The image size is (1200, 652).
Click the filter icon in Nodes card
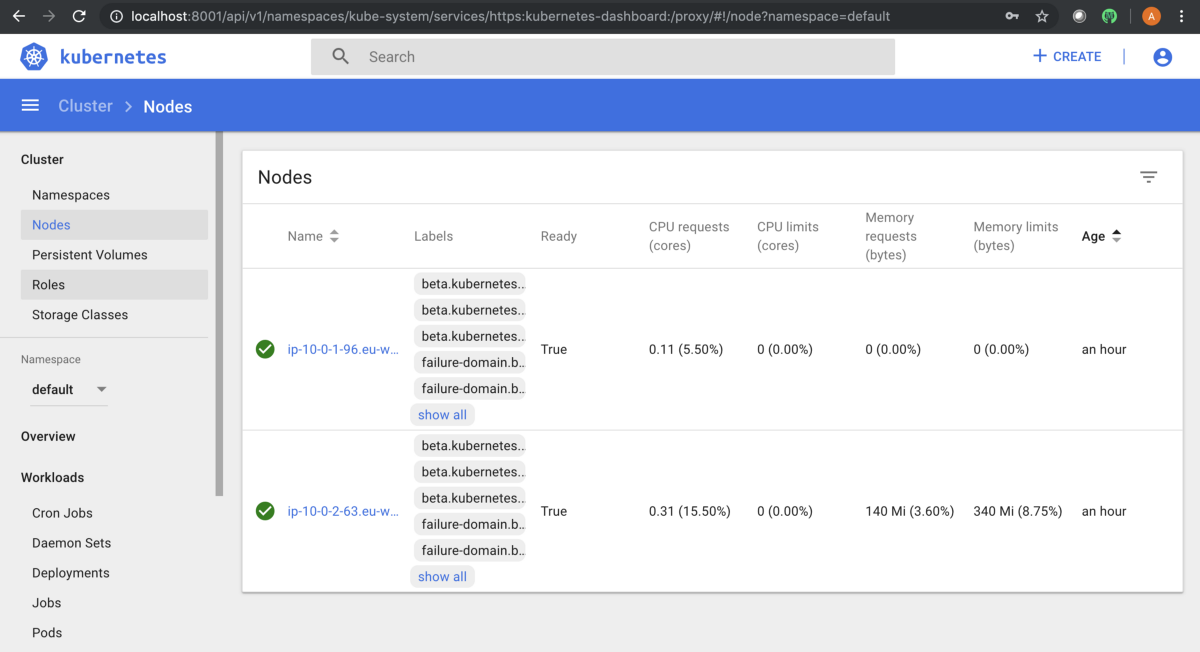(x=1148, y=177)
